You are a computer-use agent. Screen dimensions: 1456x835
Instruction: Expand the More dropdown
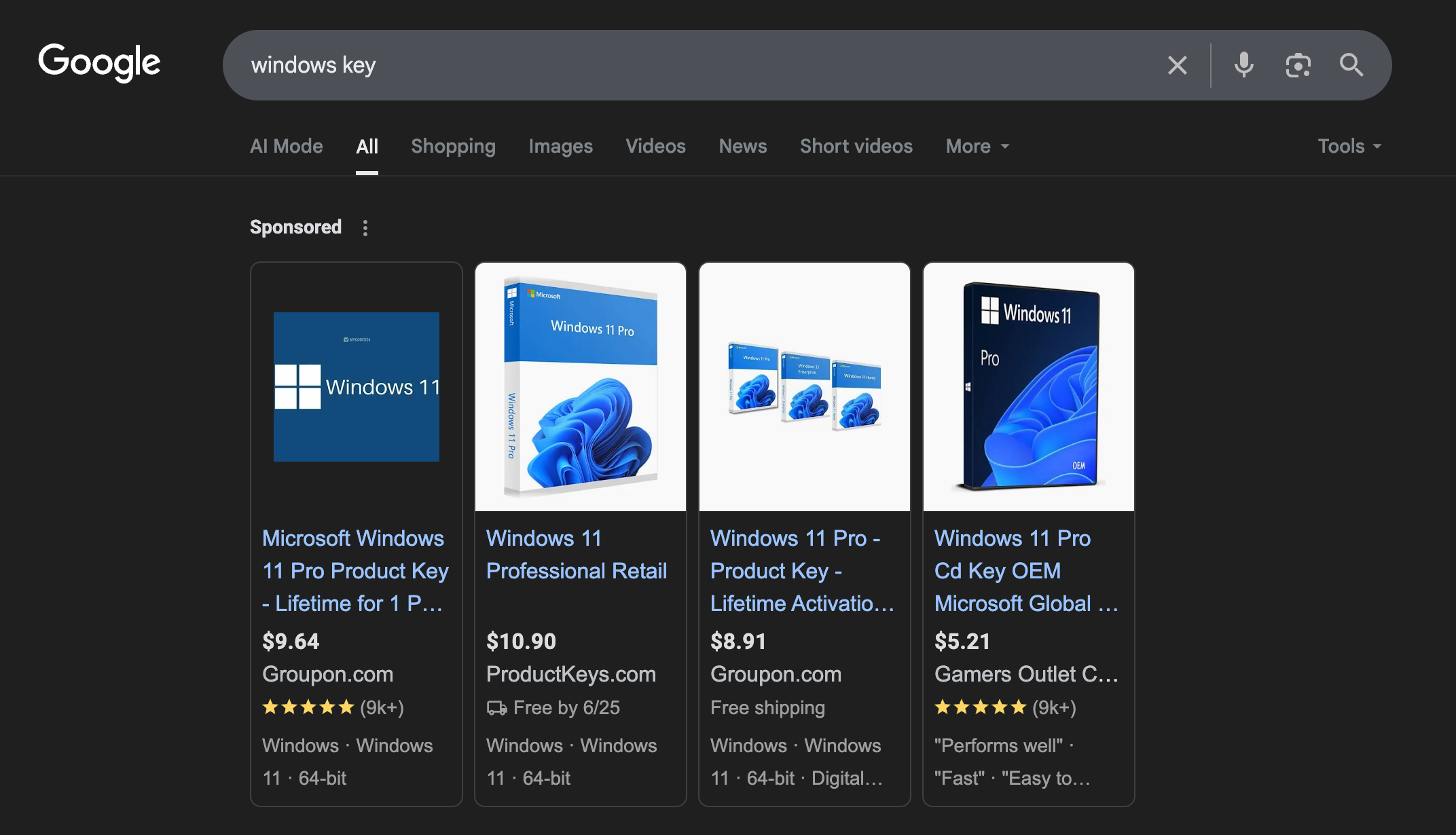click(977, 146)
